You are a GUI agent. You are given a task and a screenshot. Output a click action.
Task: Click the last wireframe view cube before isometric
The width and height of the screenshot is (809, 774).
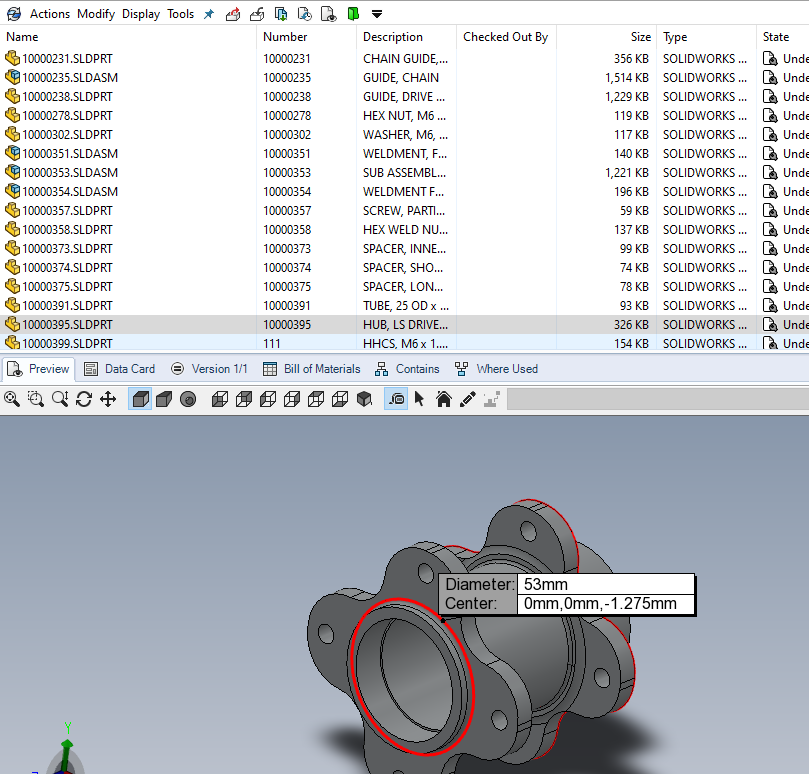(x=340, y=399)
